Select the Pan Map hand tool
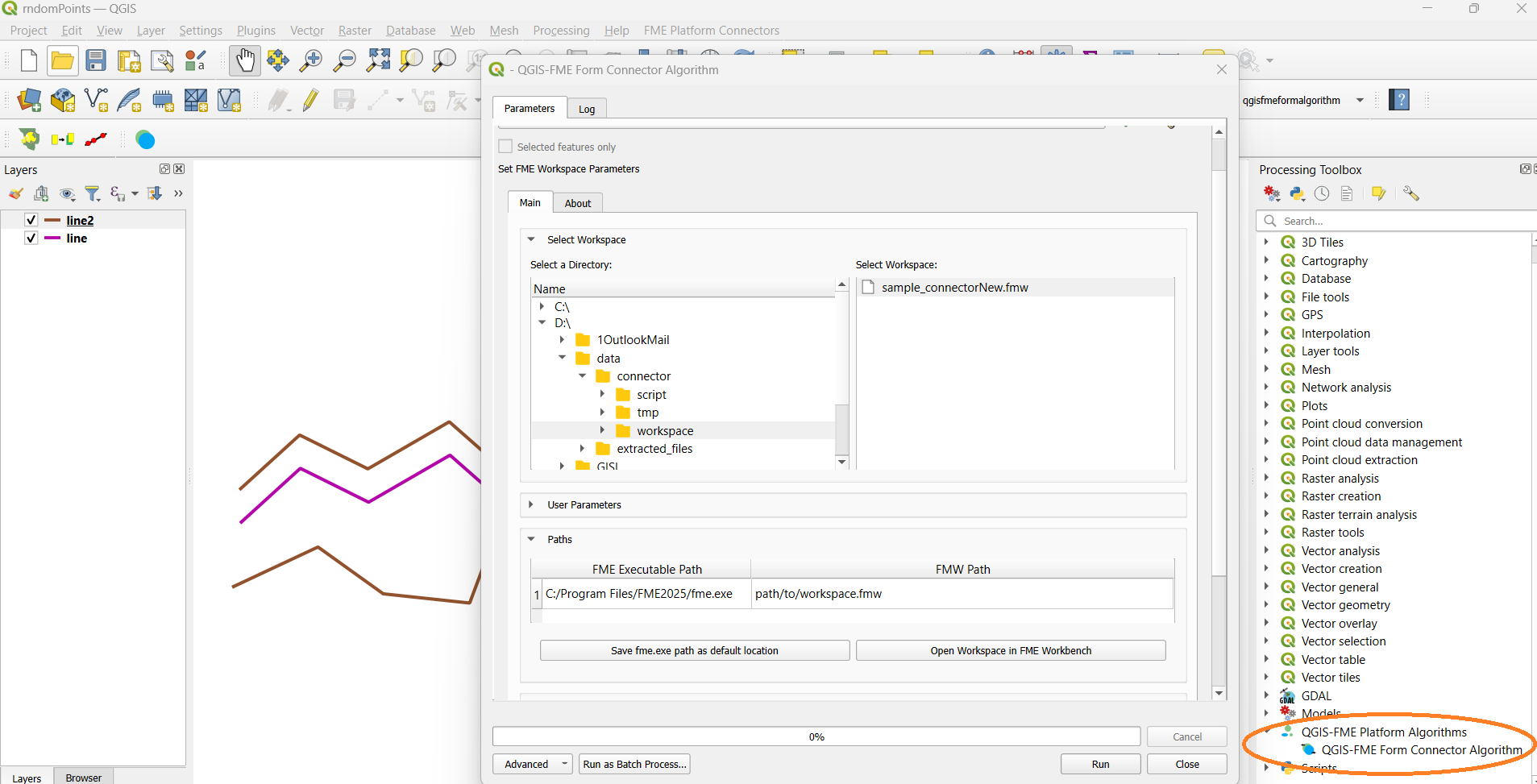 pos(245,60)
